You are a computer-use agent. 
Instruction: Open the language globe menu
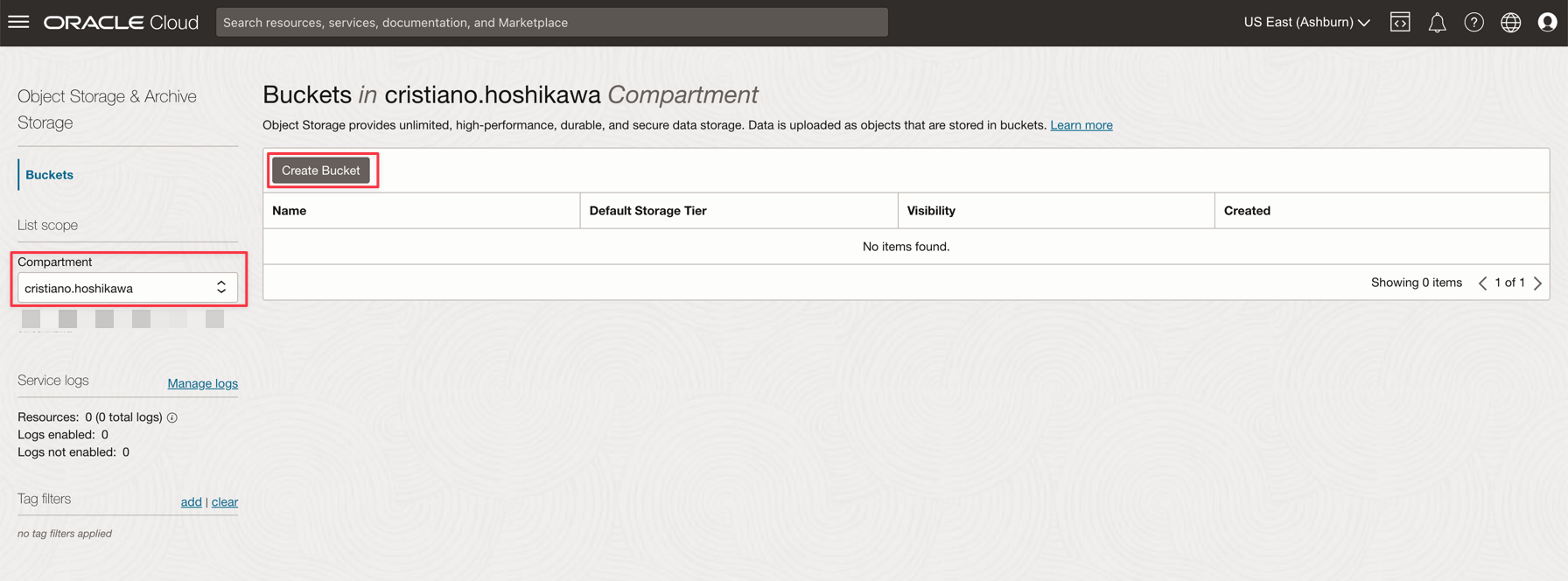click(x=1510, y=23)
